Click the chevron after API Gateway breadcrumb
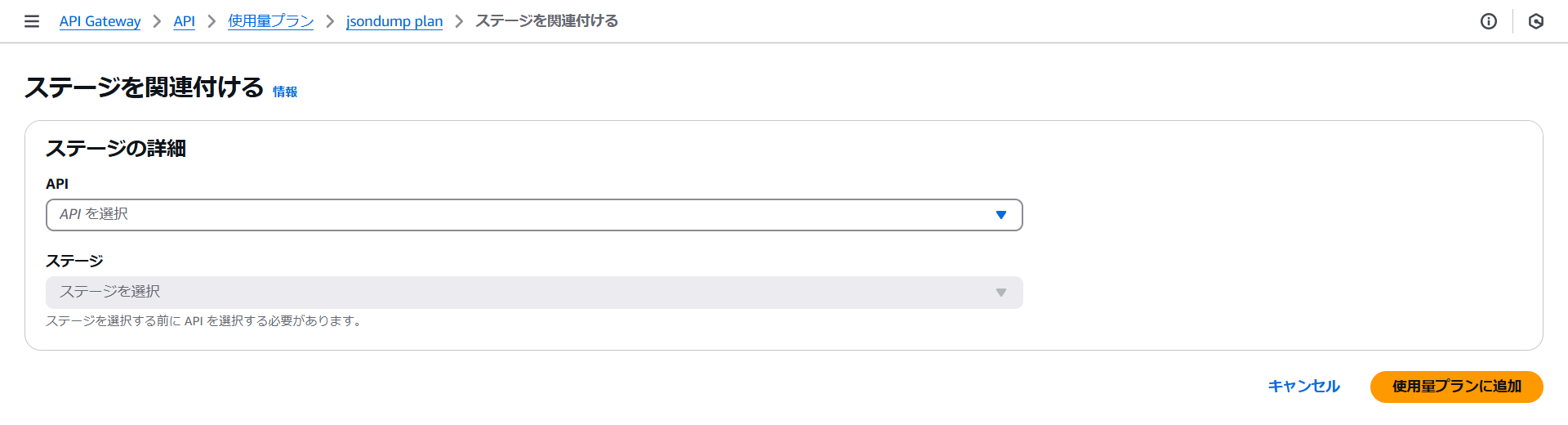 tap(157, 21)
